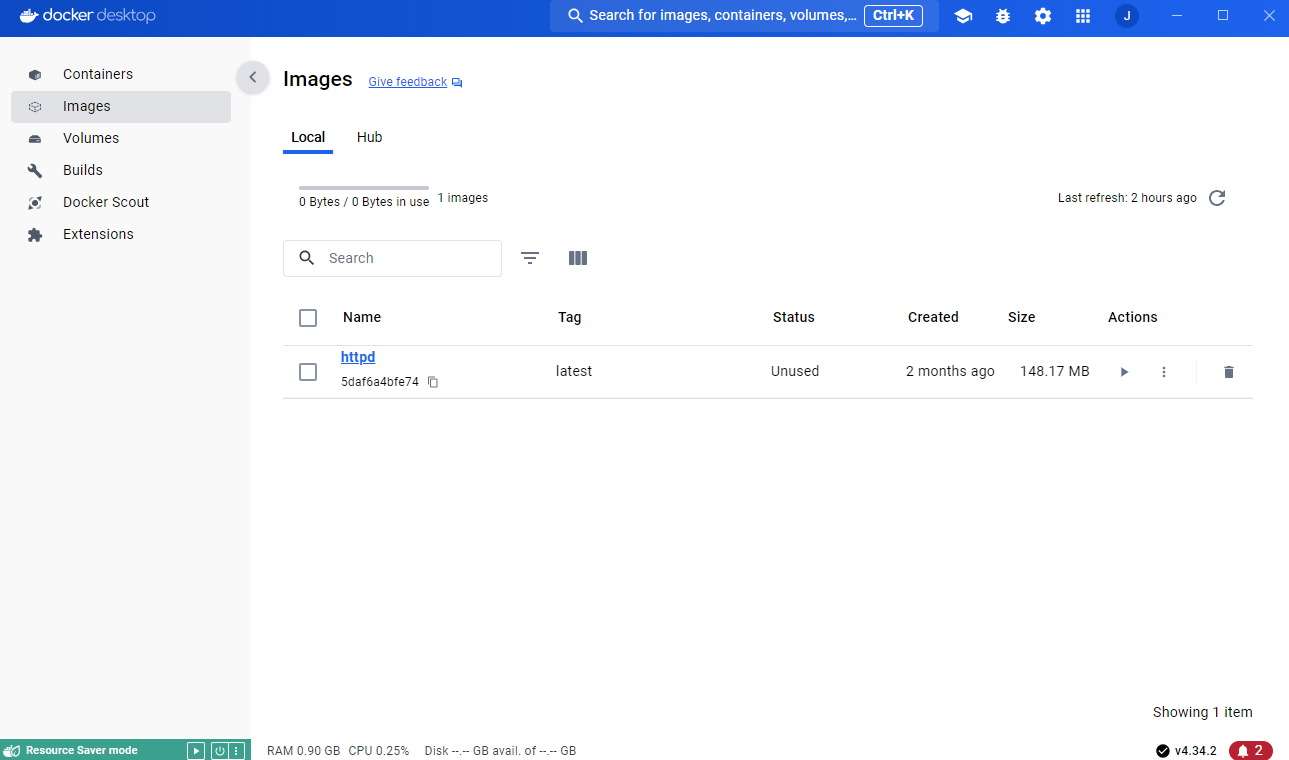1289x760 pixels.
Task: Open the user account avatar J
Action: [x=1127, y=16]
